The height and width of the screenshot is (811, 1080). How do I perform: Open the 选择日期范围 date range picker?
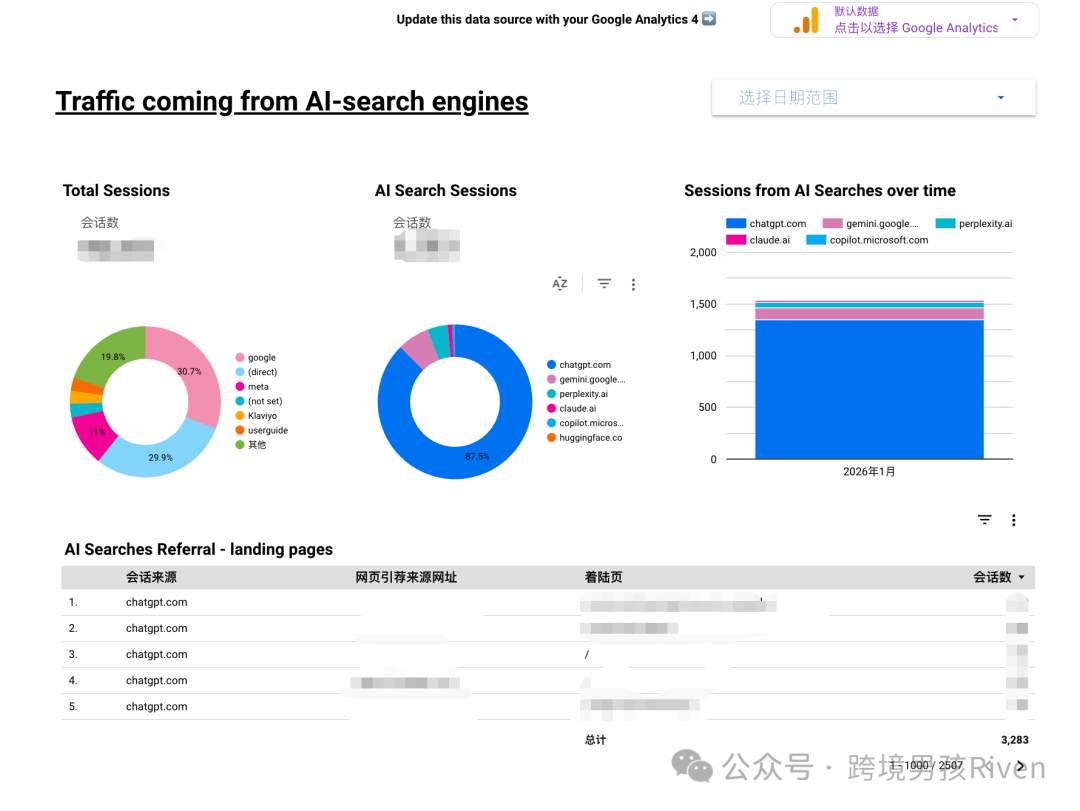click(873, 98)
